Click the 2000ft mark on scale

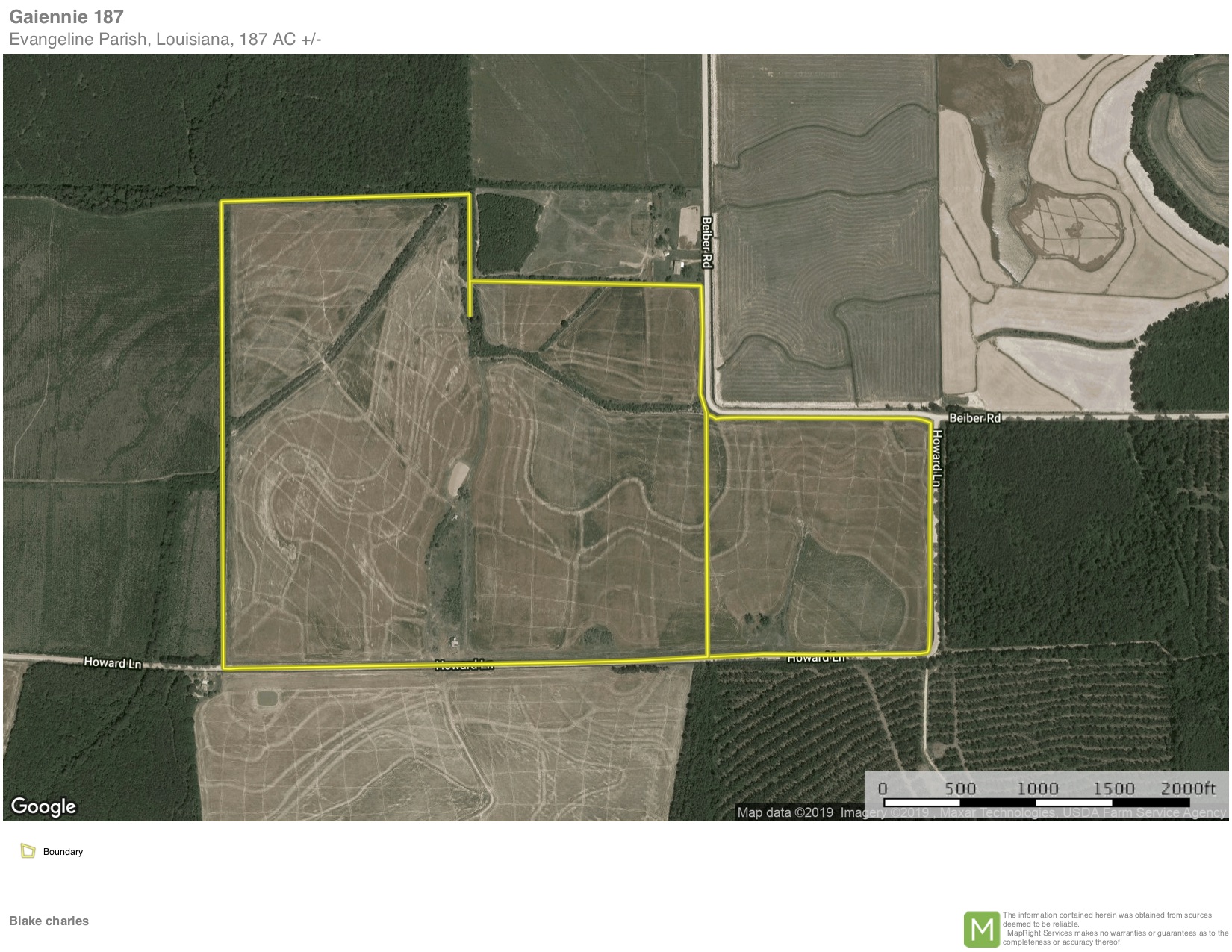click(x=1188, y=788)
